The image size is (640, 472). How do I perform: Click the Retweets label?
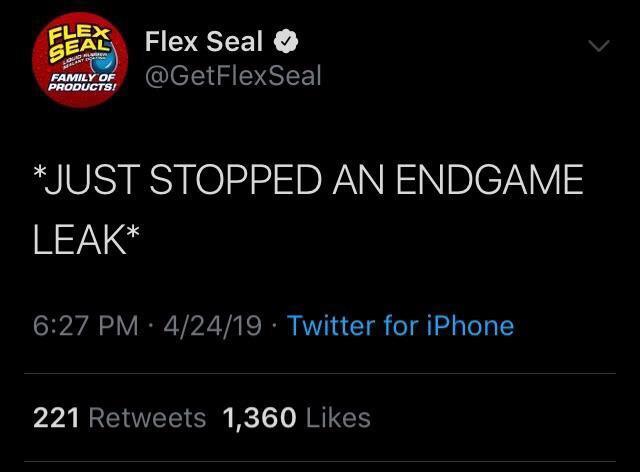click(x=147, y=417)
